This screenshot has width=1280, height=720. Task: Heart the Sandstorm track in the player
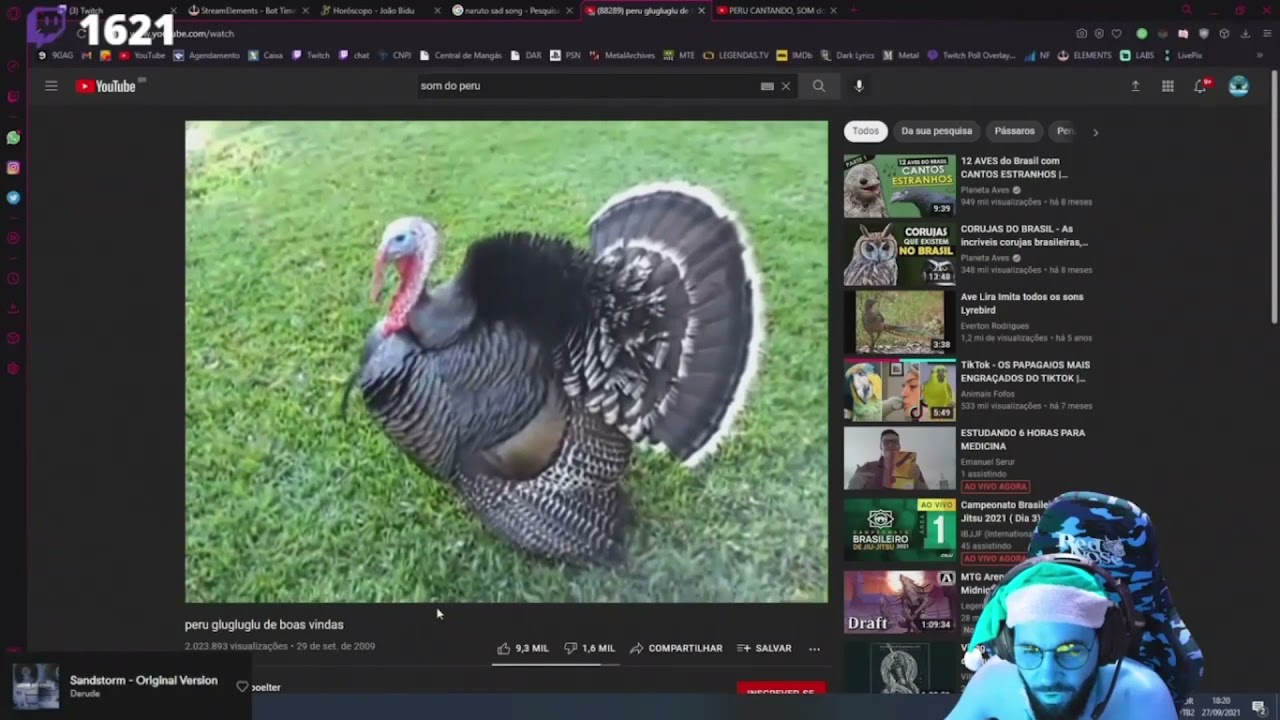point(242,686)
